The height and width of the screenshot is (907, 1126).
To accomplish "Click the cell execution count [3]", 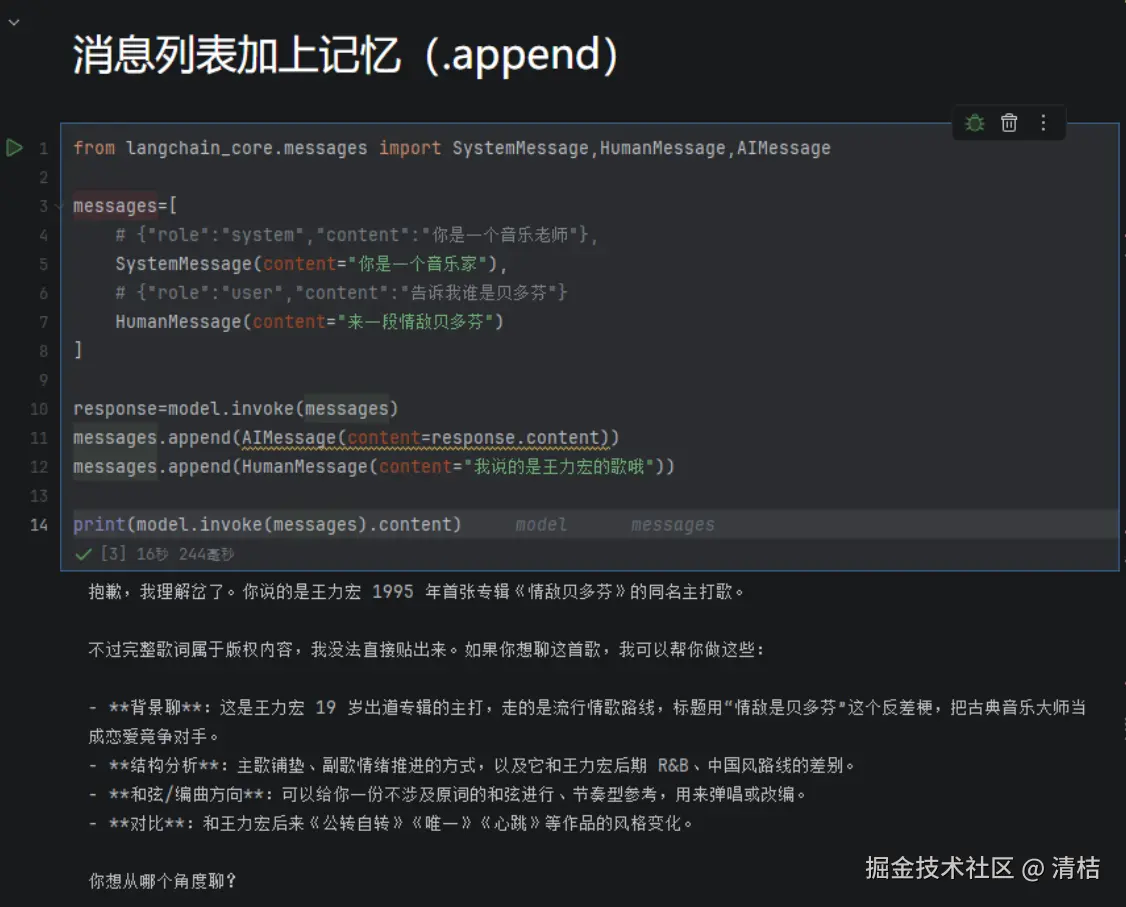I will [x=113, y=554].
